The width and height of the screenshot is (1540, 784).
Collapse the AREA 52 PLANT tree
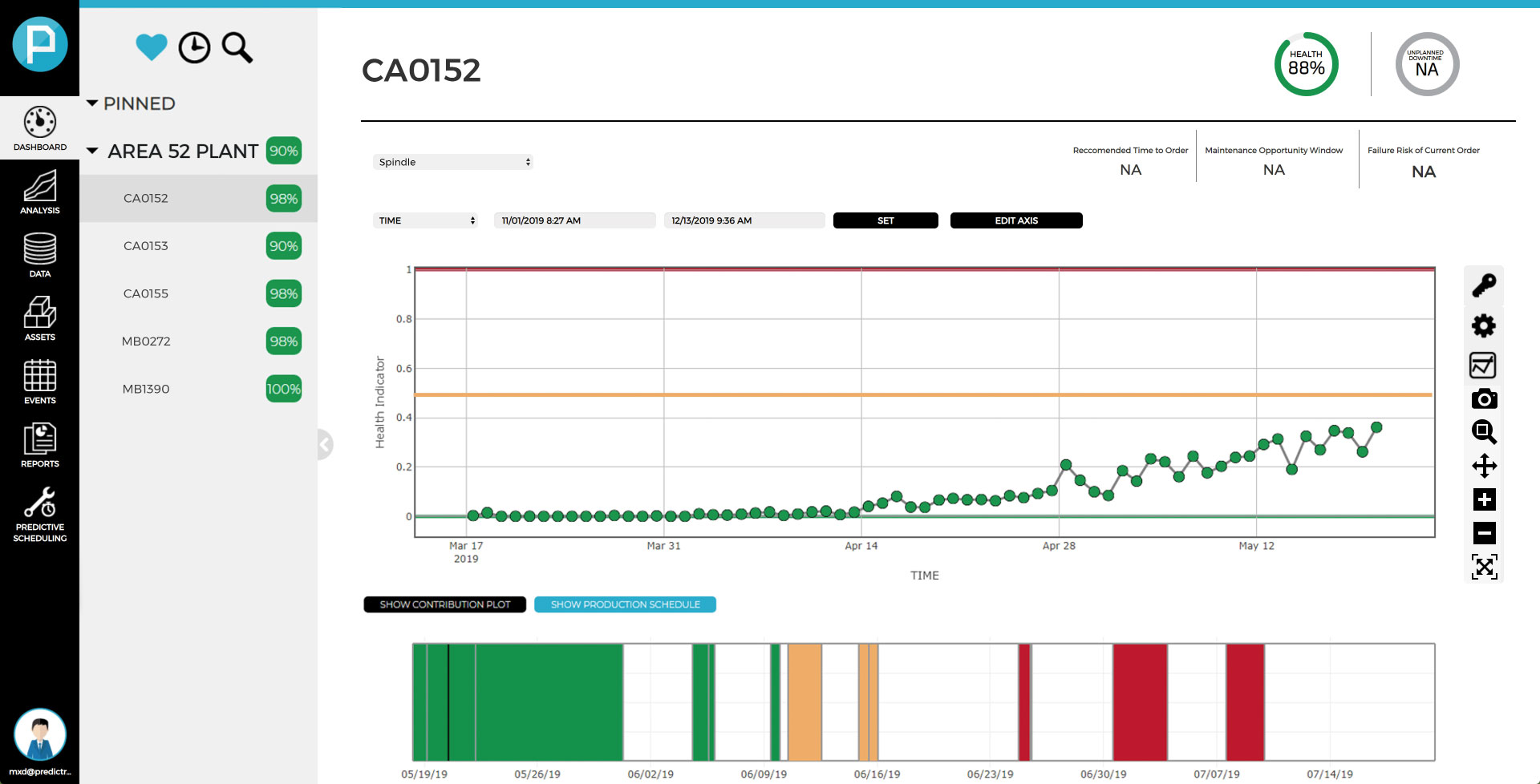(x=92, y=151)
